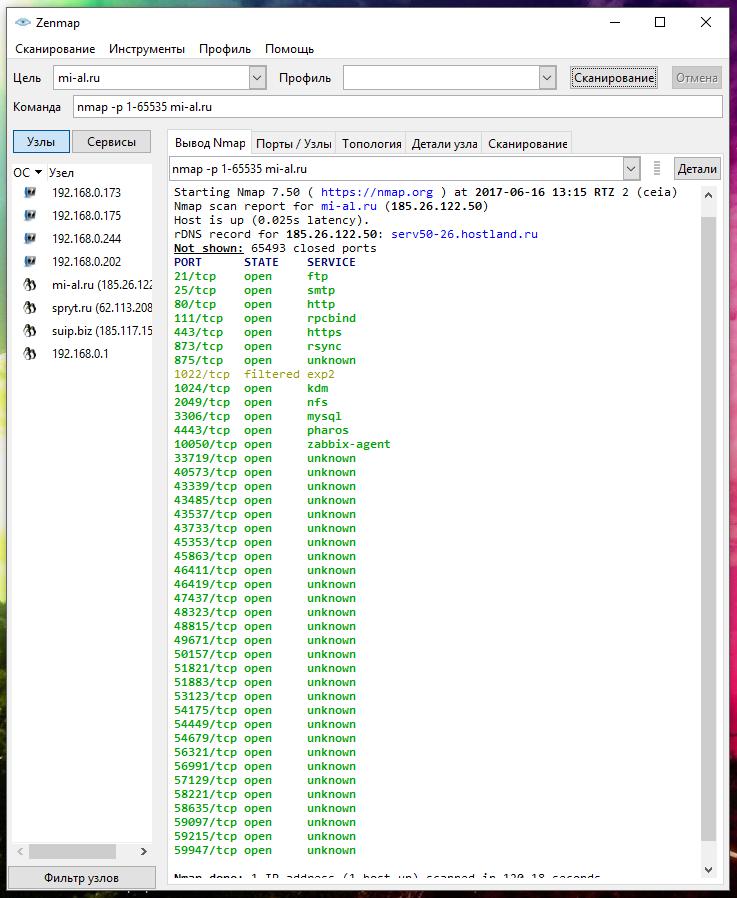Click the grip handle icon left of Детали
This screenshot has width=737, height=898.
pyautogui.click(x=657, y=169)
